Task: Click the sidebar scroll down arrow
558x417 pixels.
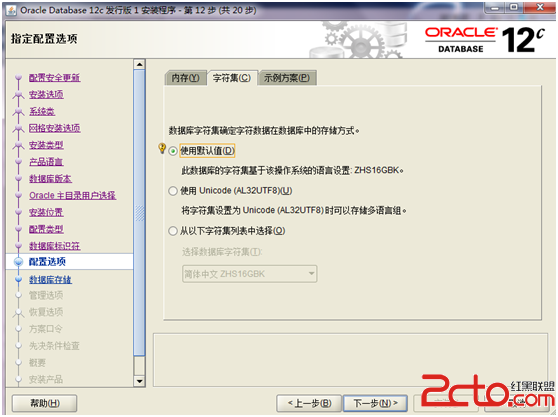Action: point(140,381)
